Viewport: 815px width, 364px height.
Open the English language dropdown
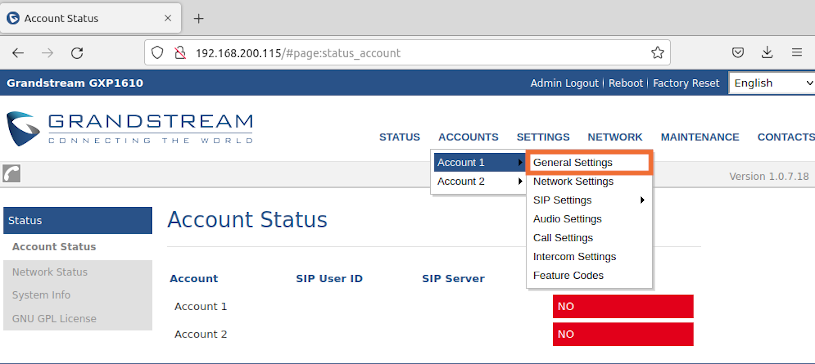(x=771, y=83)
